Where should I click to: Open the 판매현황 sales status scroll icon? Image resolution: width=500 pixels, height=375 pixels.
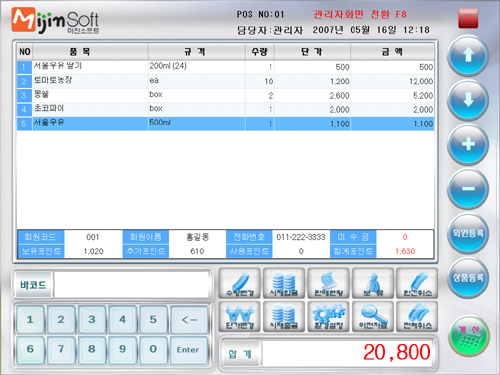click(328, 283)
